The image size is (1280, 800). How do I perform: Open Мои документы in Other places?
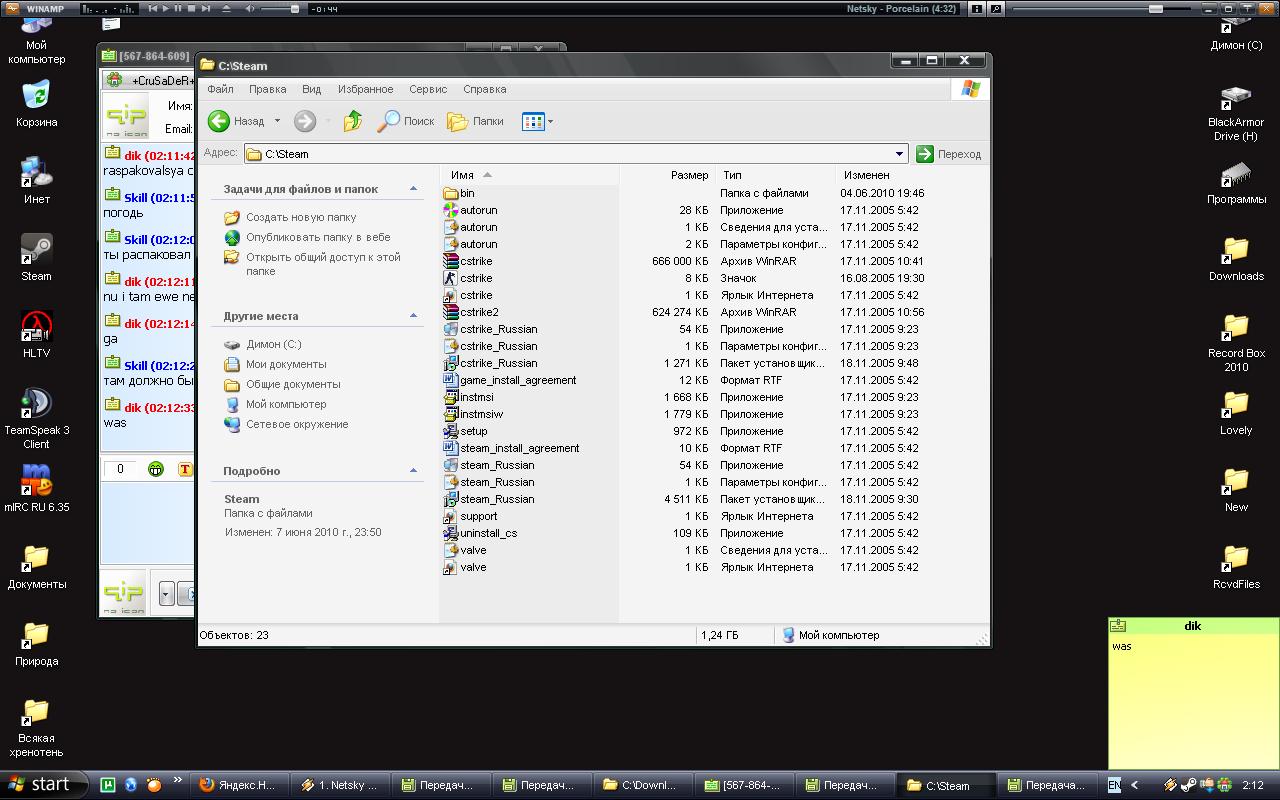pos(286,364)
